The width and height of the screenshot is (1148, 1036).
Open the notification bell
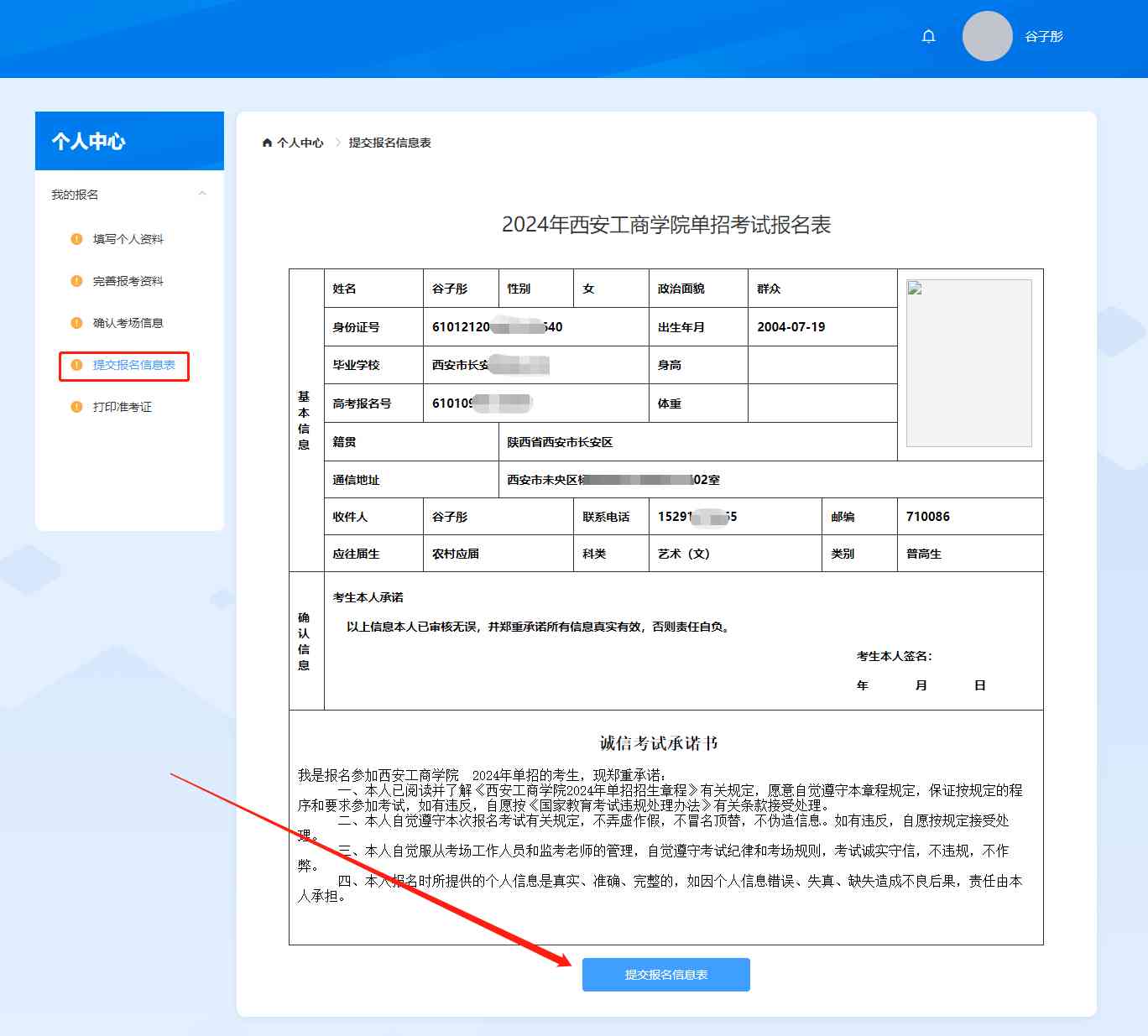pos(928,36)
